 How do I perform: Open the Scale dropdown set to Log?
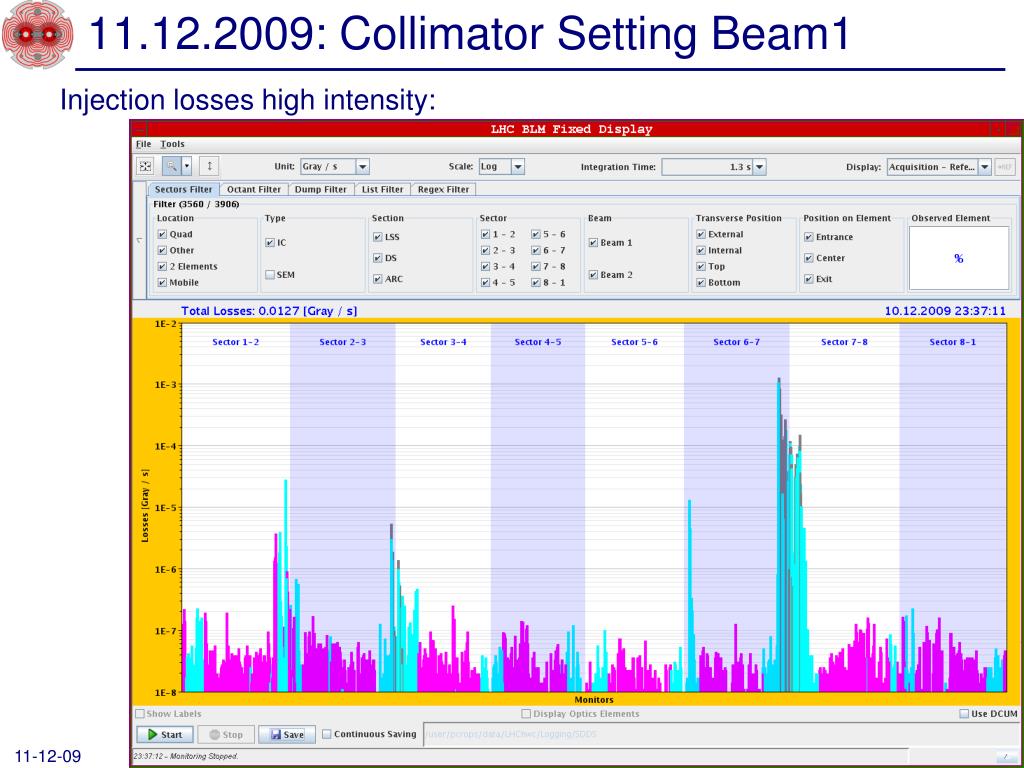tap(517, 167)
